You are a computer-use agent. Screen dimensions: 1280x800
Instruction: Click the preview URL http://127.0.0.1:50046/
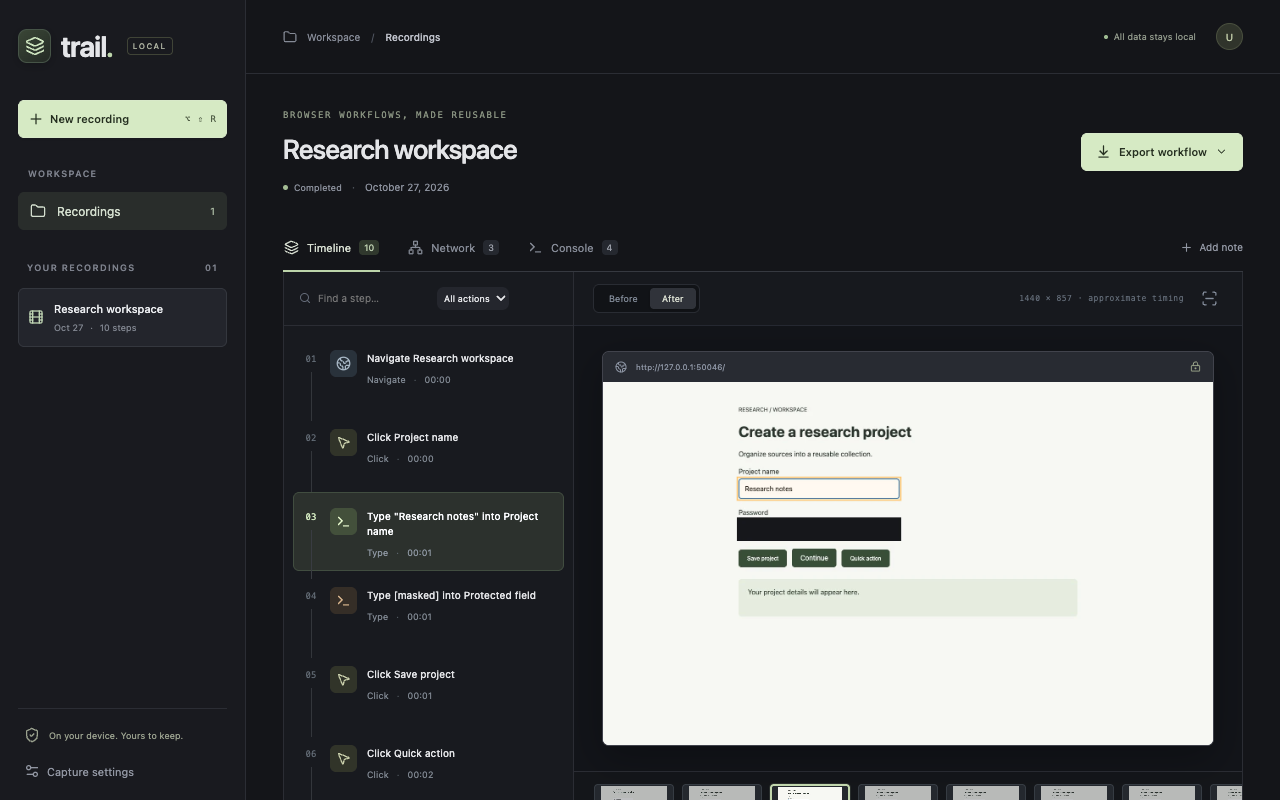pyautogui.click(x=680, y=367)
